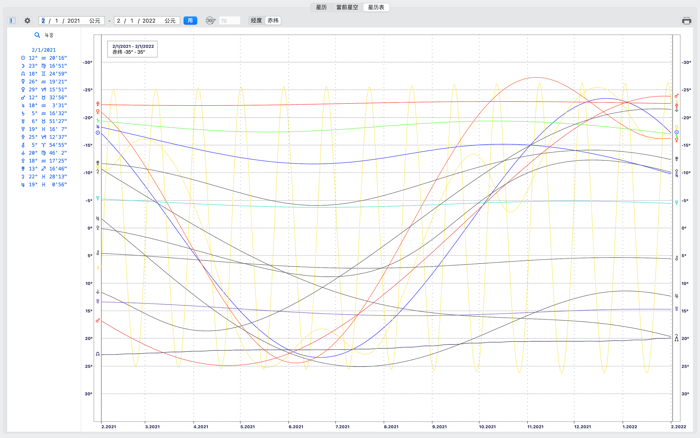Click the magnifier search icon

(x=37, y=35)
